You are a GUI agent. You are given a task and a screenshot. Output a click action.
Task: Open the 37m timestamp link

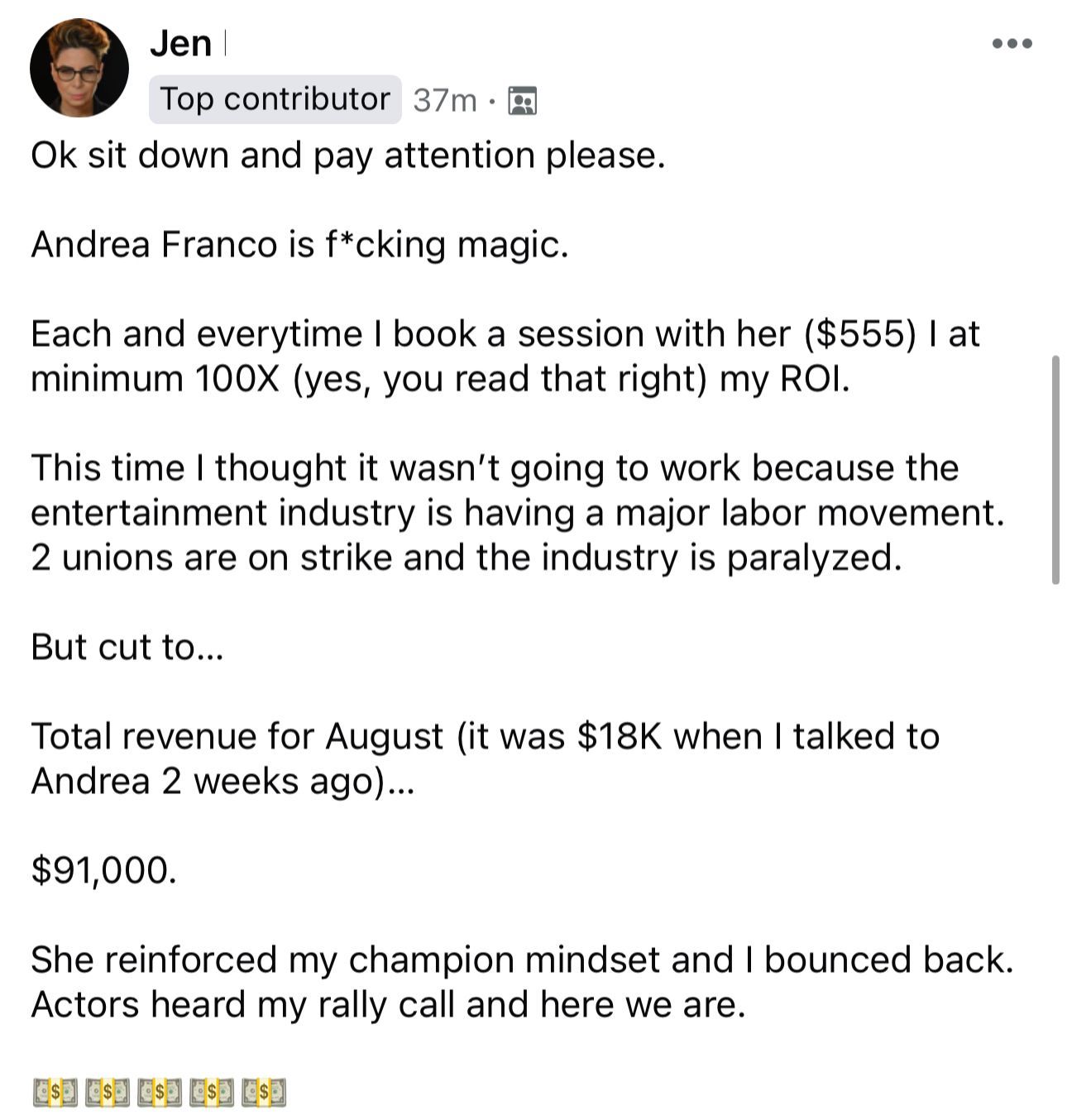tap(445, 100)
